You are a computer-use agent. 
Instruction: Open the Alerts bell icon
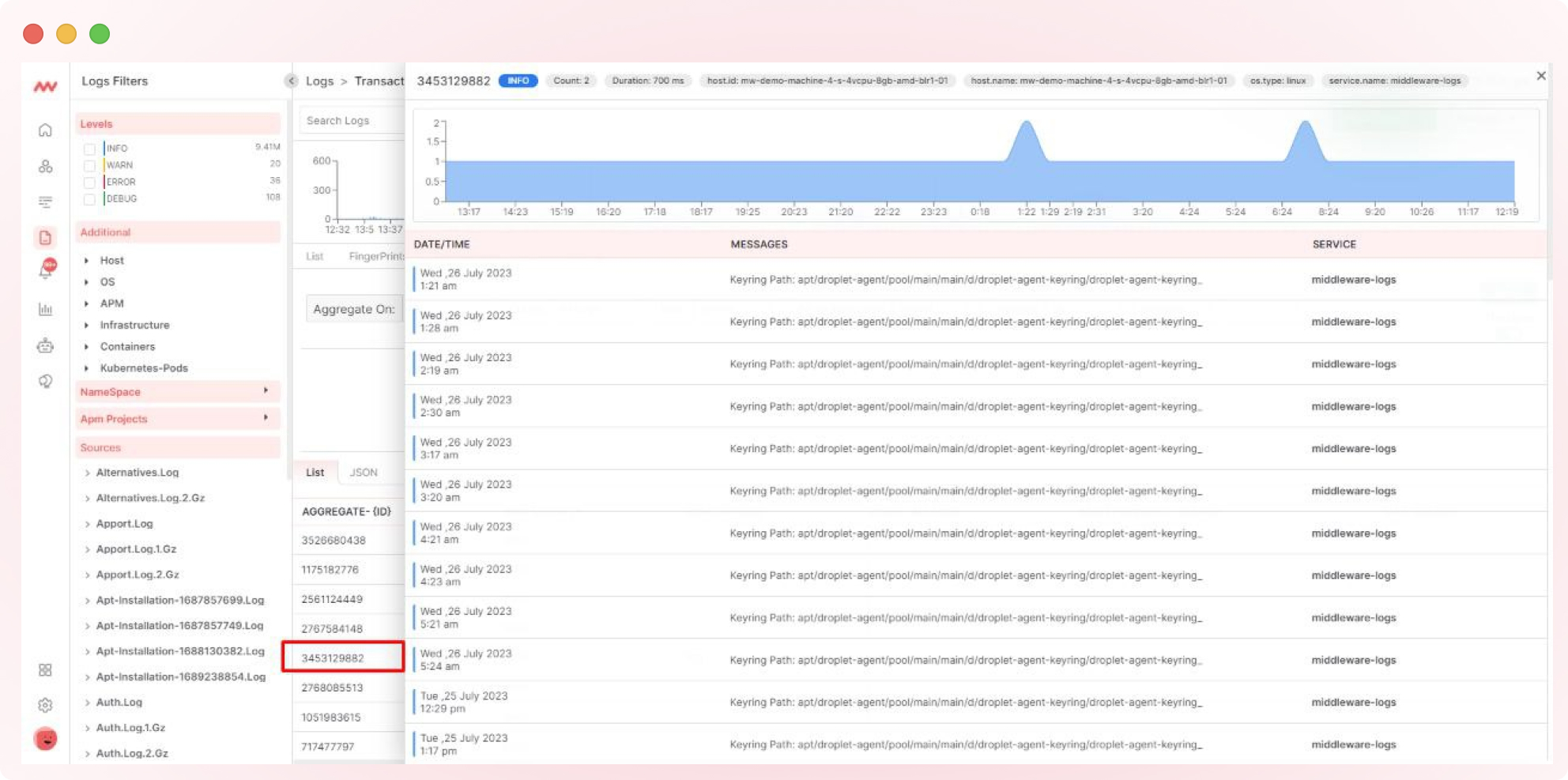45,269
